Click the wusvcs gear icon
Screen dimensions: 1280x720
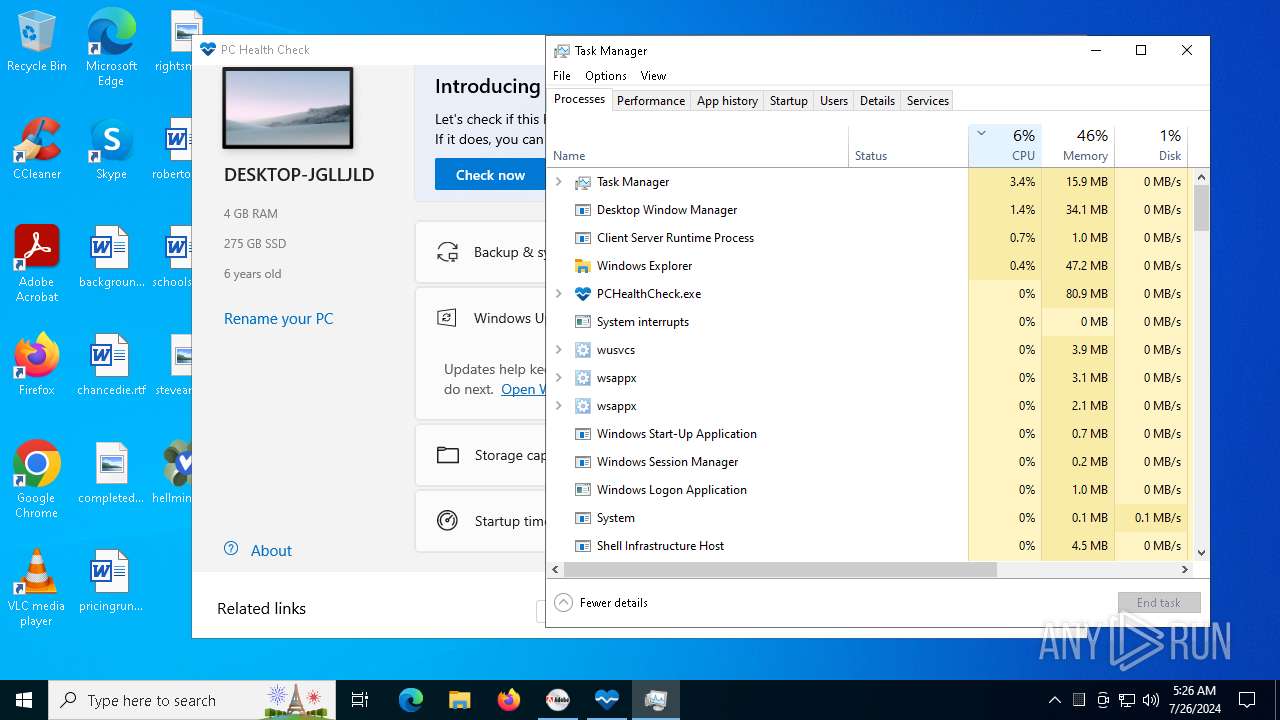click(x=583, y=350)
